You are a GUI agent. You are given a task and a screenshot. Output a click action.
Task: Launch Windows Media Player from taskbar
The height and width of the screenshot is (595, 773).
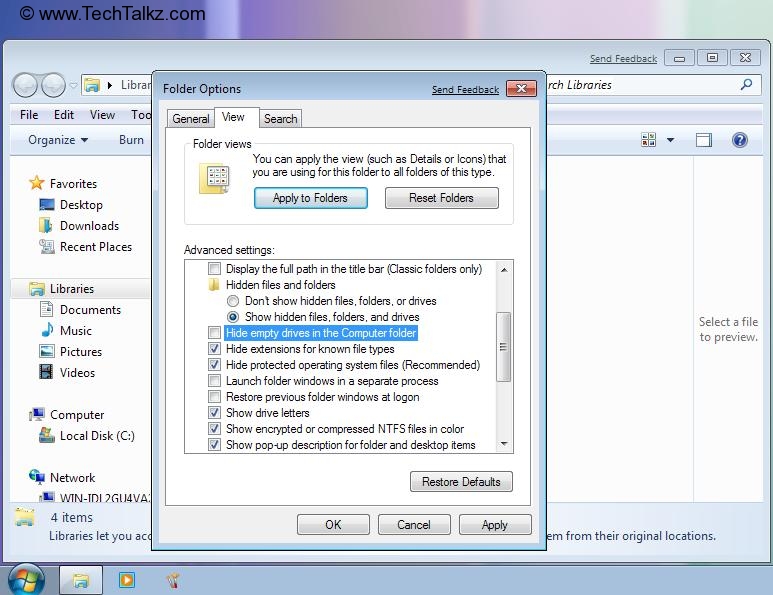(127, 580)
